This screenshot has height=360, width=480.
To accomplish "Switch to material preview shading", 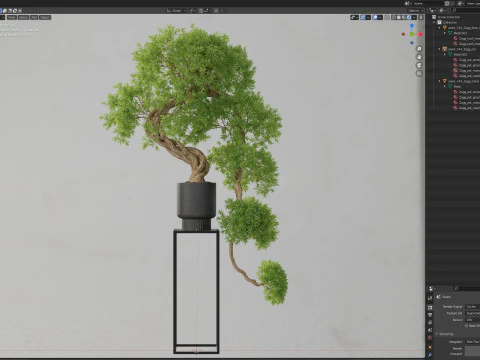I will pos(404,17).
